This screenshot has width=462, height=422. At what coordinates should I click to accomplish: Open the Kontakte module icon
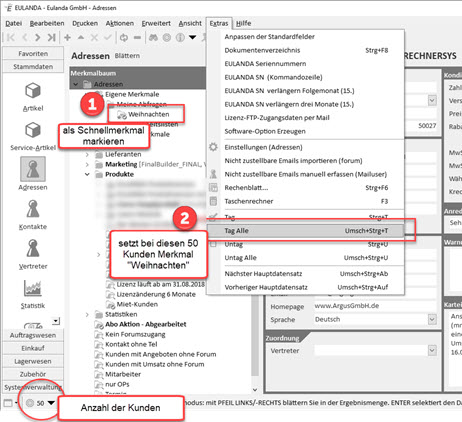[33, 209]
